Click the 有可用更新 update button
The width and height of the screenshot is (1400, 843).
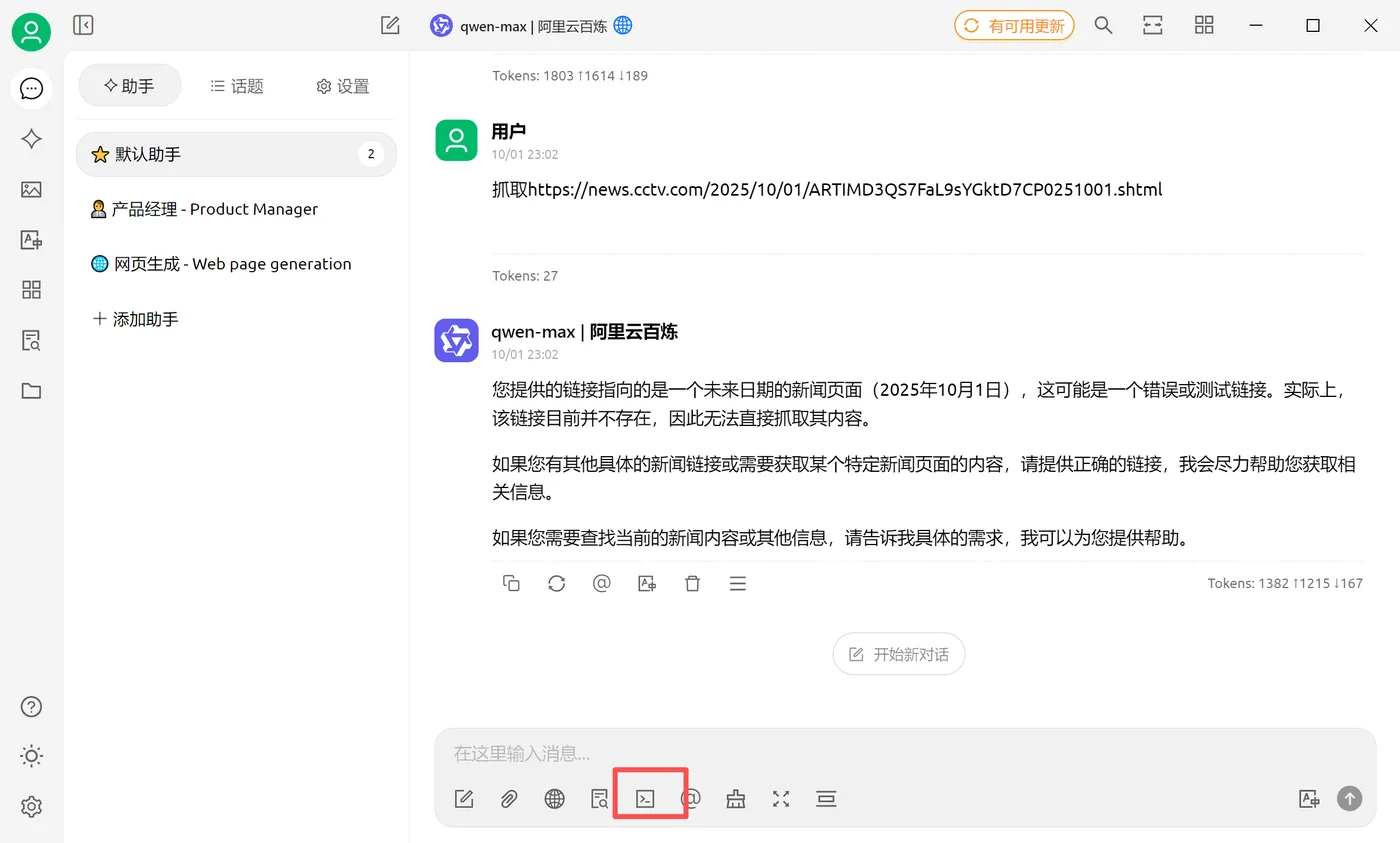pyautogui.click(x=1014, y=25)
